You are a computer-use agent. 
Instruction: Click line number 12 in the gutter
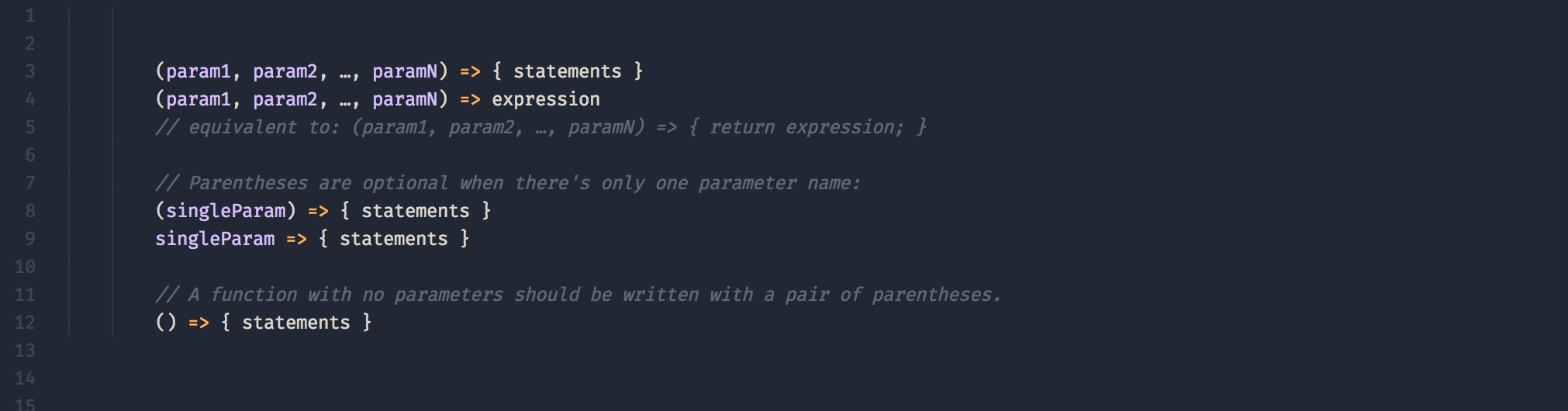pyautogui.click(x=25, y=323)
